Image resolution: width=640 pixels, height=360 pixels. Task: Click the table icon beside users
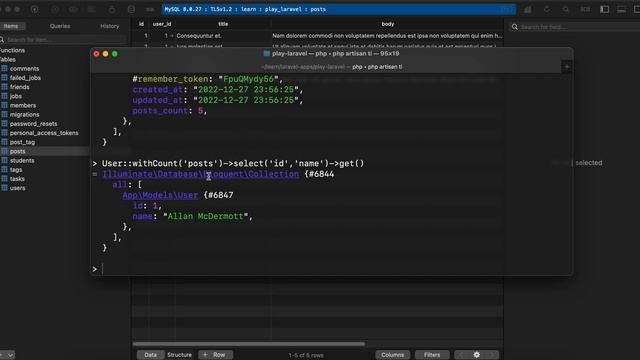[x=4, y=188]
